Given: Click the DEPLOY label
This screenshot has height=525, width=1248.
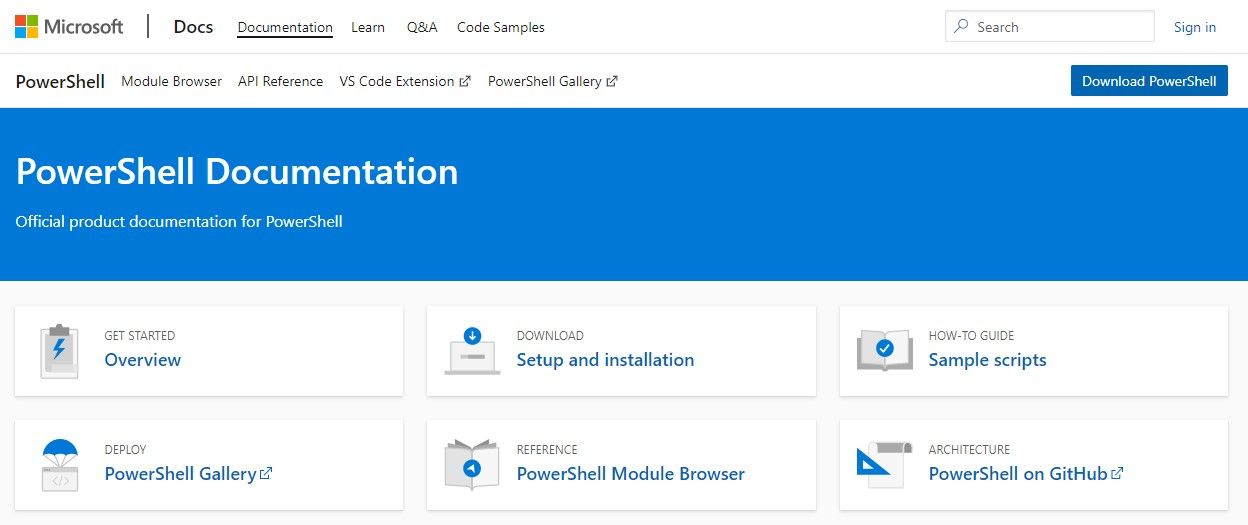Looking at the screenshot, I should tap(125, 450).
